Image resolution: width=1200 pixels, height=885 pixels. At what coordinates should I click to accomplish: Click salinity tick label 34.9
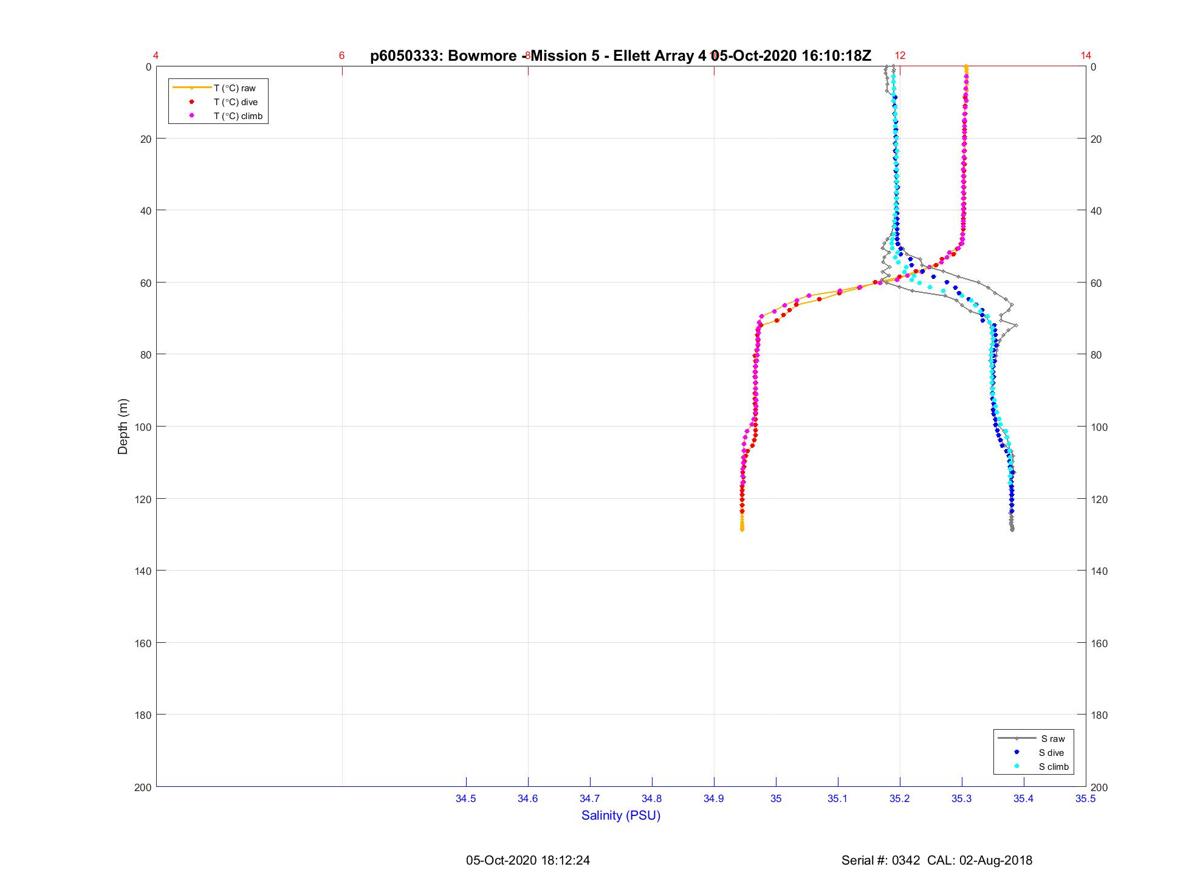[714, 799]
